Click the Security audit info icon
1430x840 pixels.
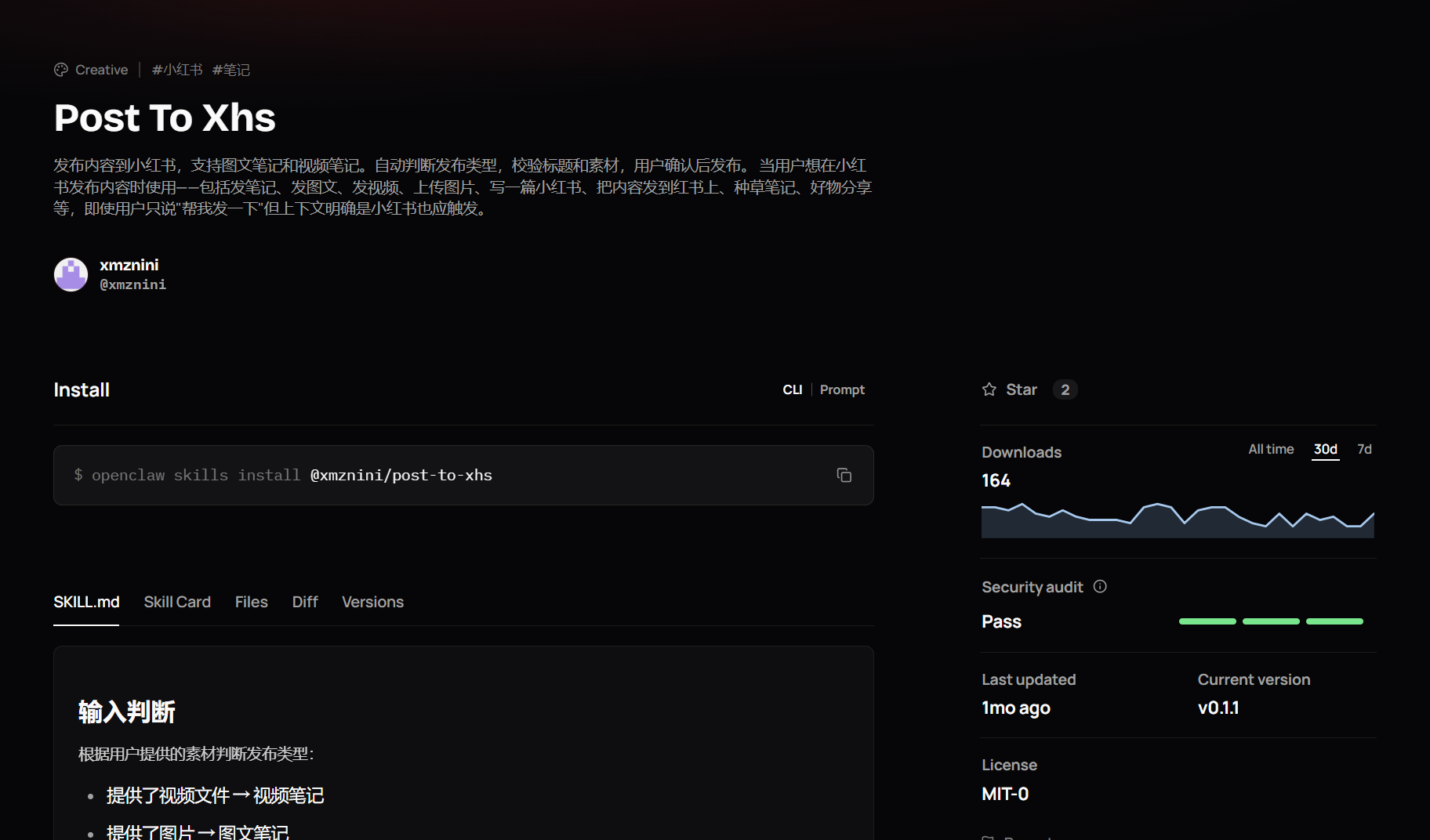1100,586
